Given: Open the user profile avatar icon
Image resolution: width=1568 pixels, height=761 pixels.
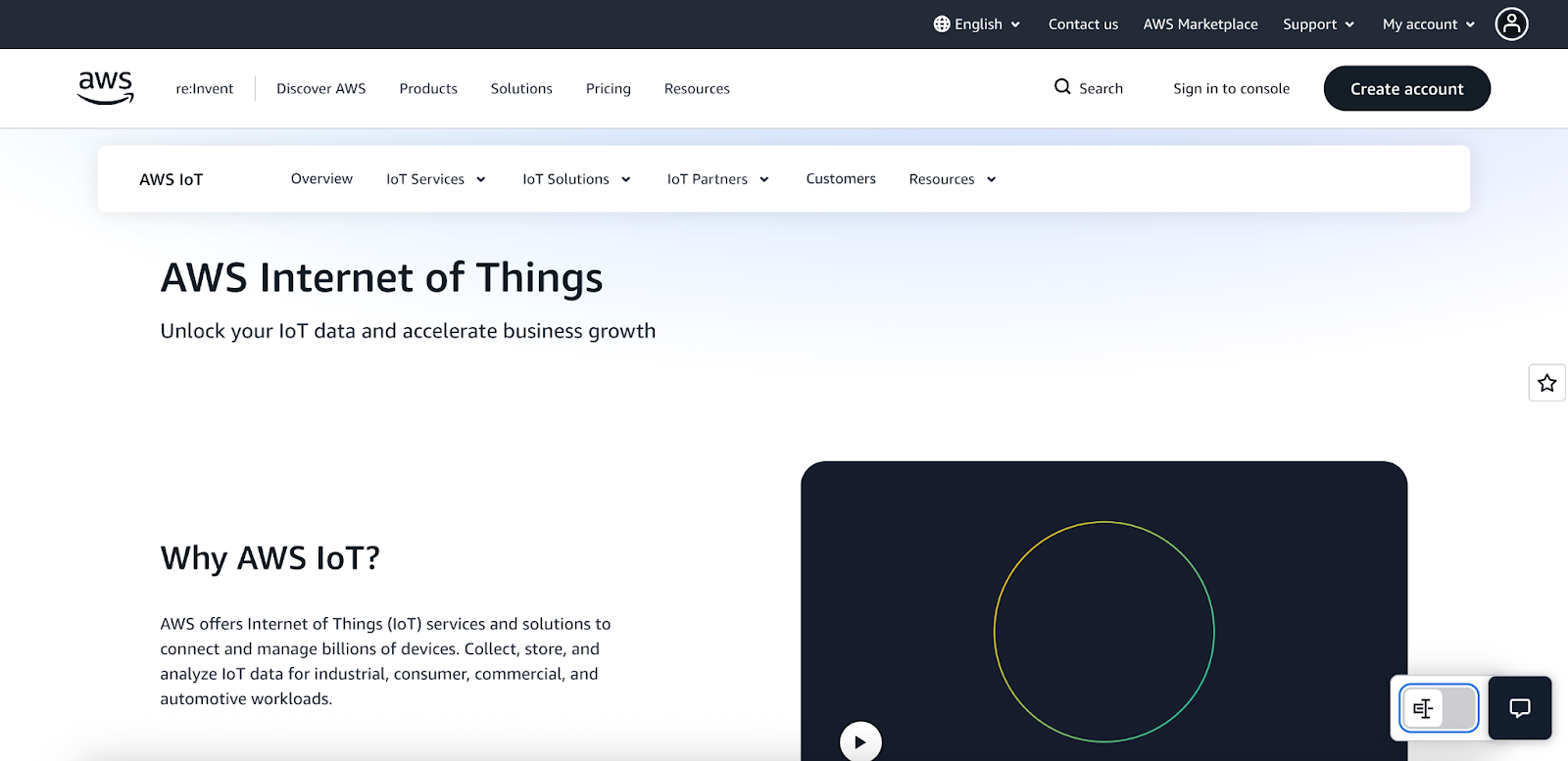Looking at the screenshot, I should [x=1511, y=24].
